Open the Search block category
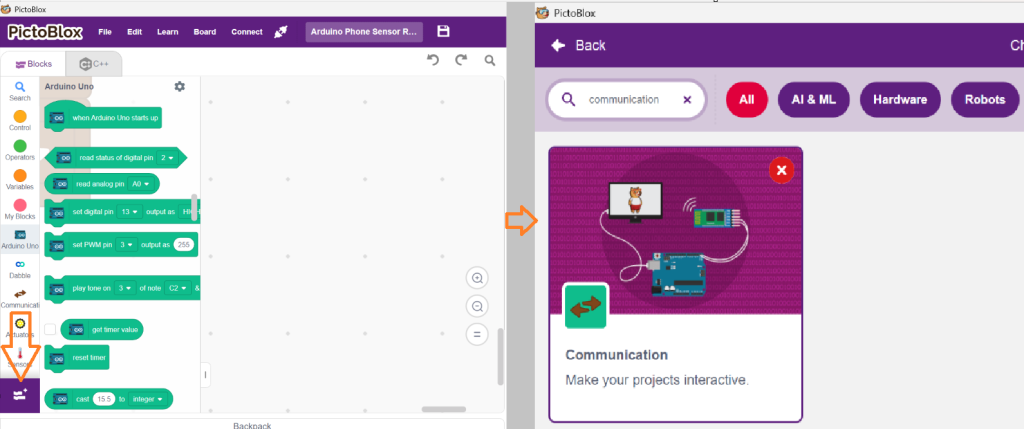Screen dimensions: 1024x429 click(x=20, y=91)
